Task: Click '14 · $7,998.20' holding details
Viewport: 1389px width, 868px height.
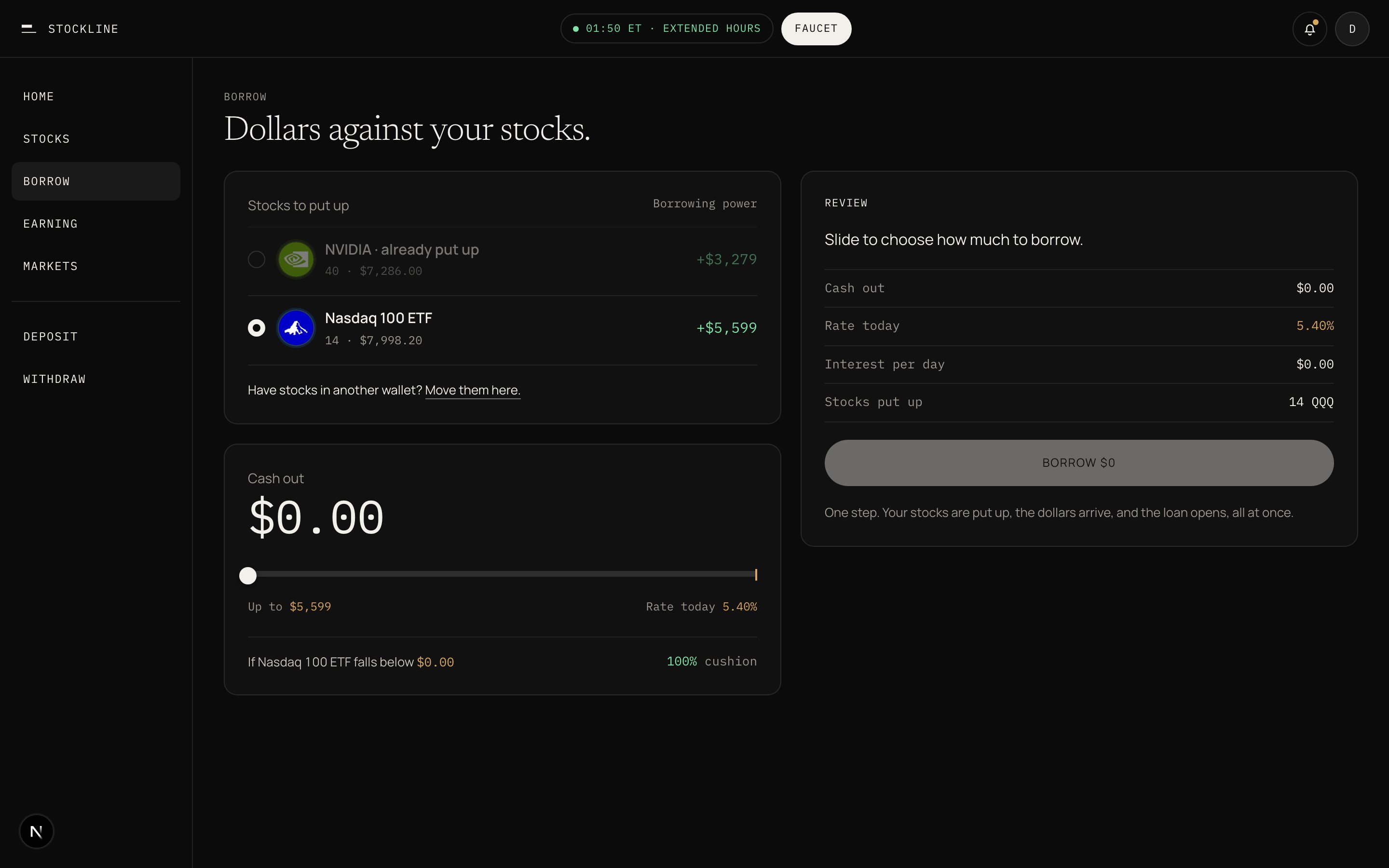Action: point(374,340)
